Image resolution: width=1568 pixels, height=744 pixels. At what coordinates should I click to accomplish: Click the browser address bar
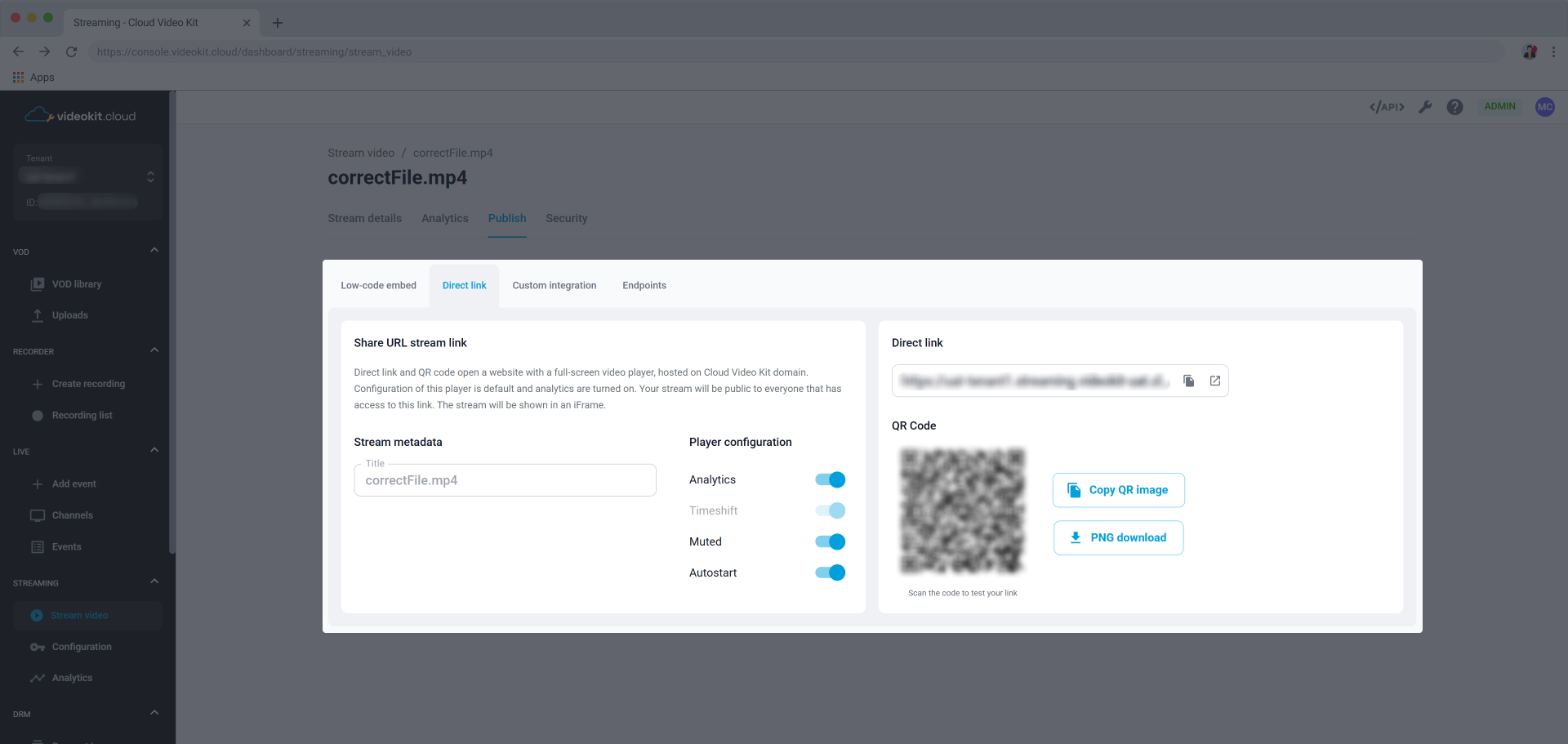[796, 51]
